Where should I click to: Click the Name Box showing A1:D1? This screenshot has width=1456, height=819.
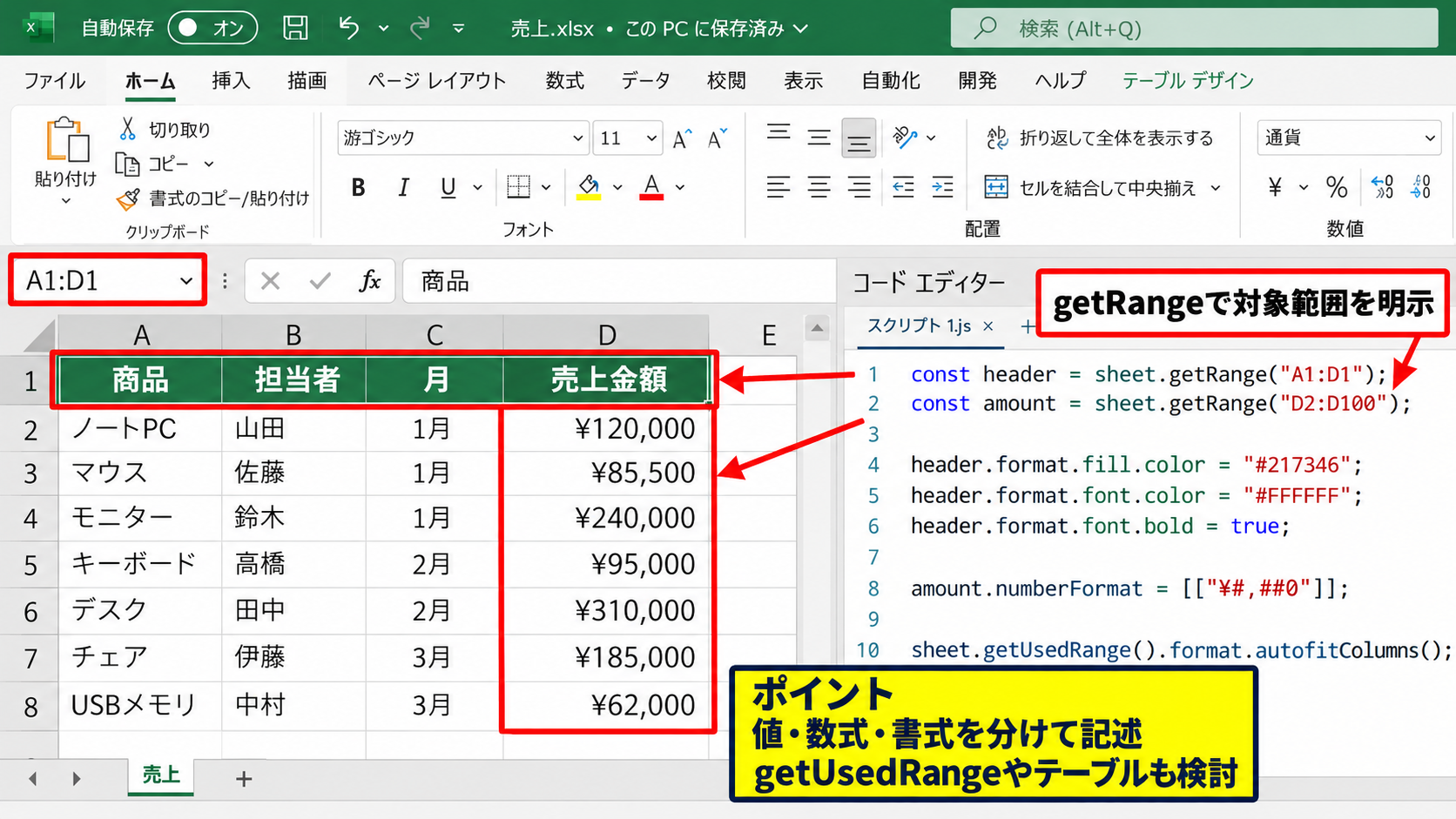coord(108,280)
